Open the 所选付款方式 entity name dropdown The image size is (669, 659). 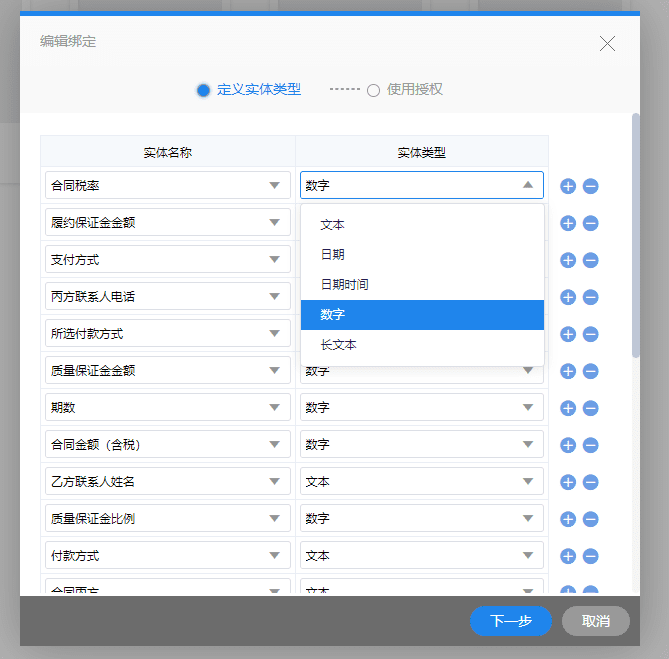168,333
